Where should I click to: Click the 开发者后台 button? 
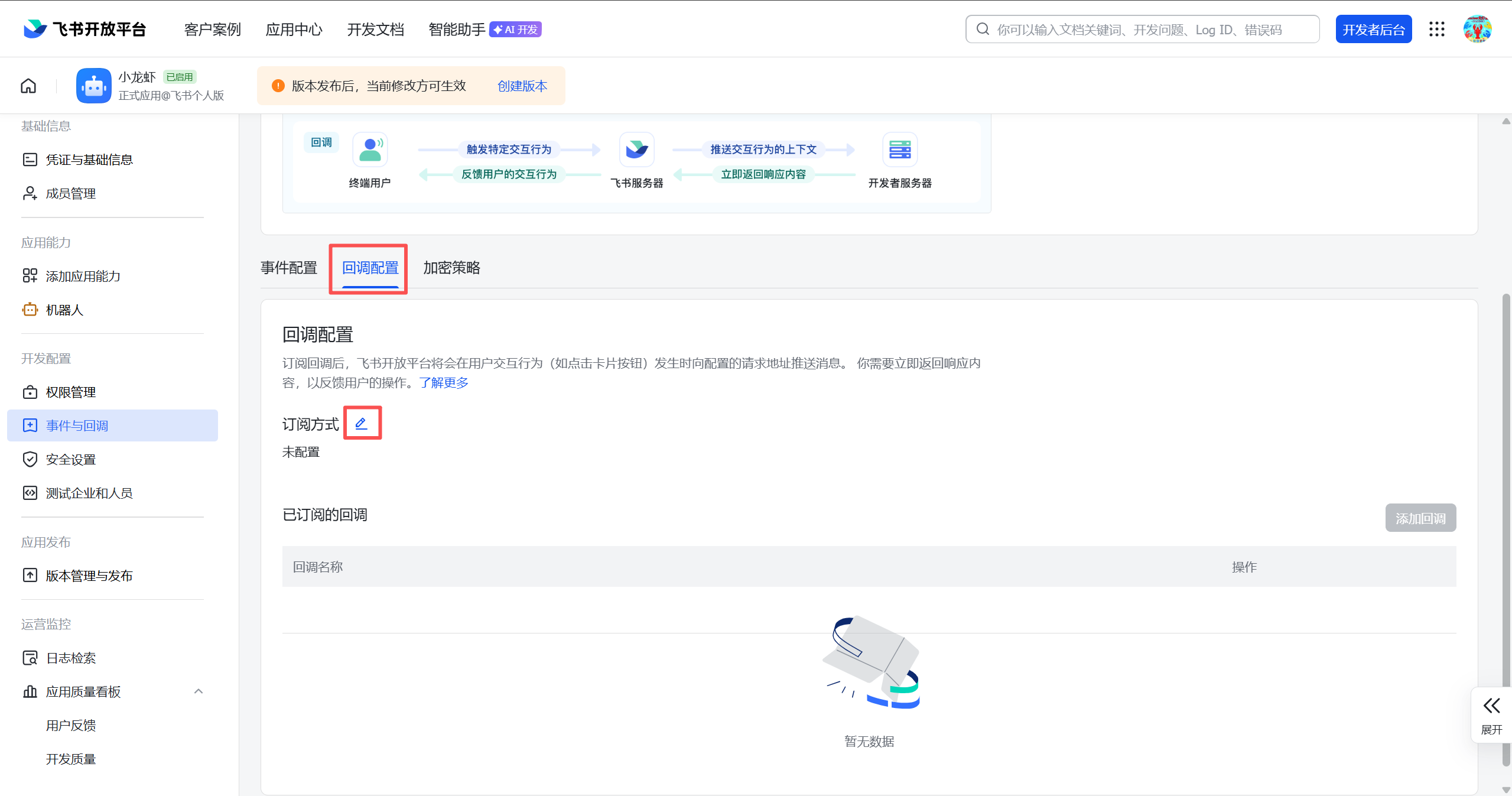pyautogui.click(x=1373, y=30)
